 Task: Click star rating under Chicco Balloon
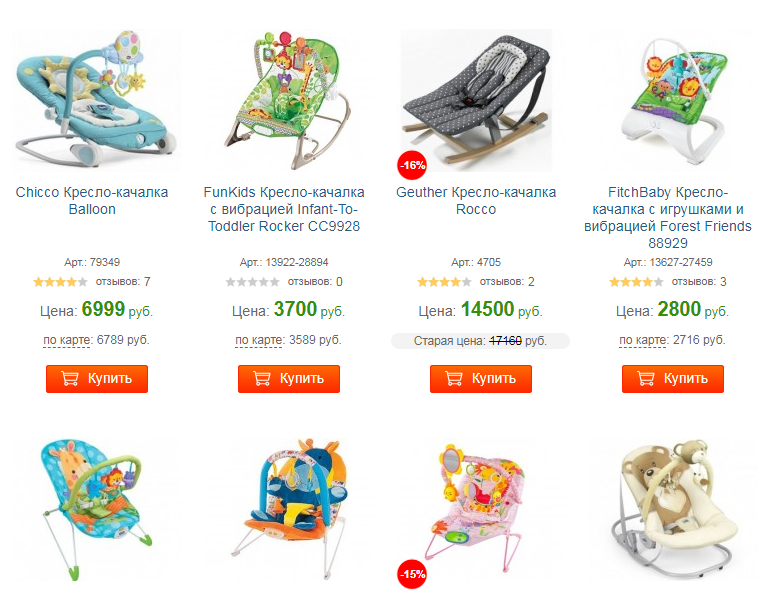pos(60,282)
